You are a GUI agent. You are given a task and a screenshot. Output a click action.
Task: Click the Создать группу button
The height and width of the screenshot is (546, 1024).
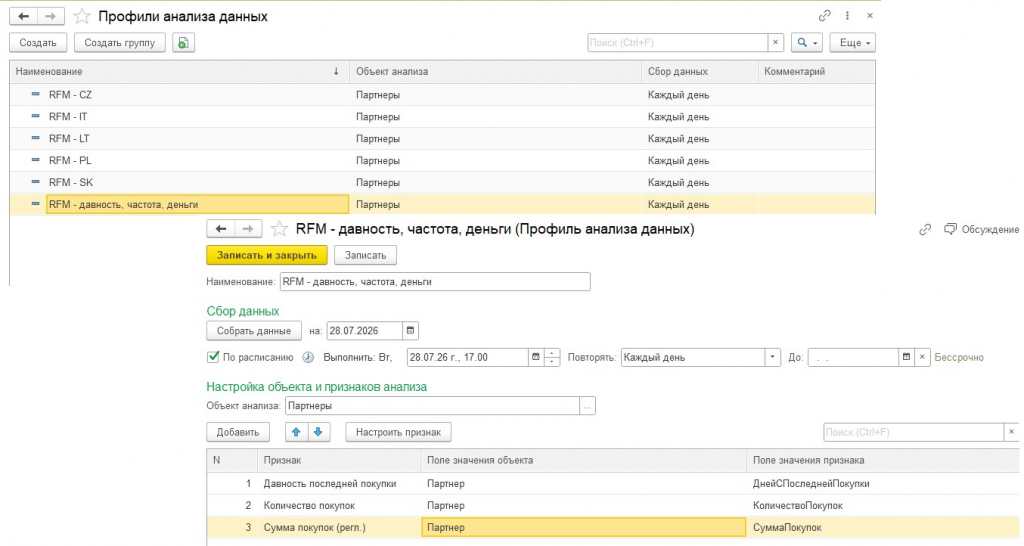(x=120, y=42)
